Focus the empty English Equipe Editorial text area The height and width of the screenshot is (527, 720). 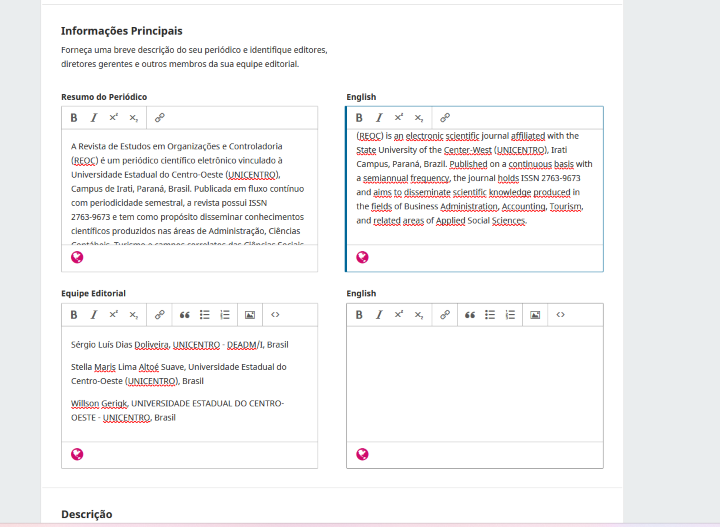(475, 384)
